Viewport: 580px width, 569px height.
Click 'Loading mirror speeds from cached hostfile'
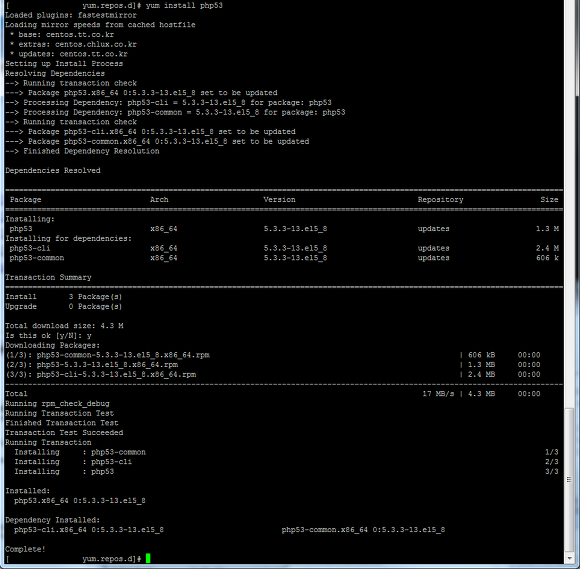click(100, 25)
